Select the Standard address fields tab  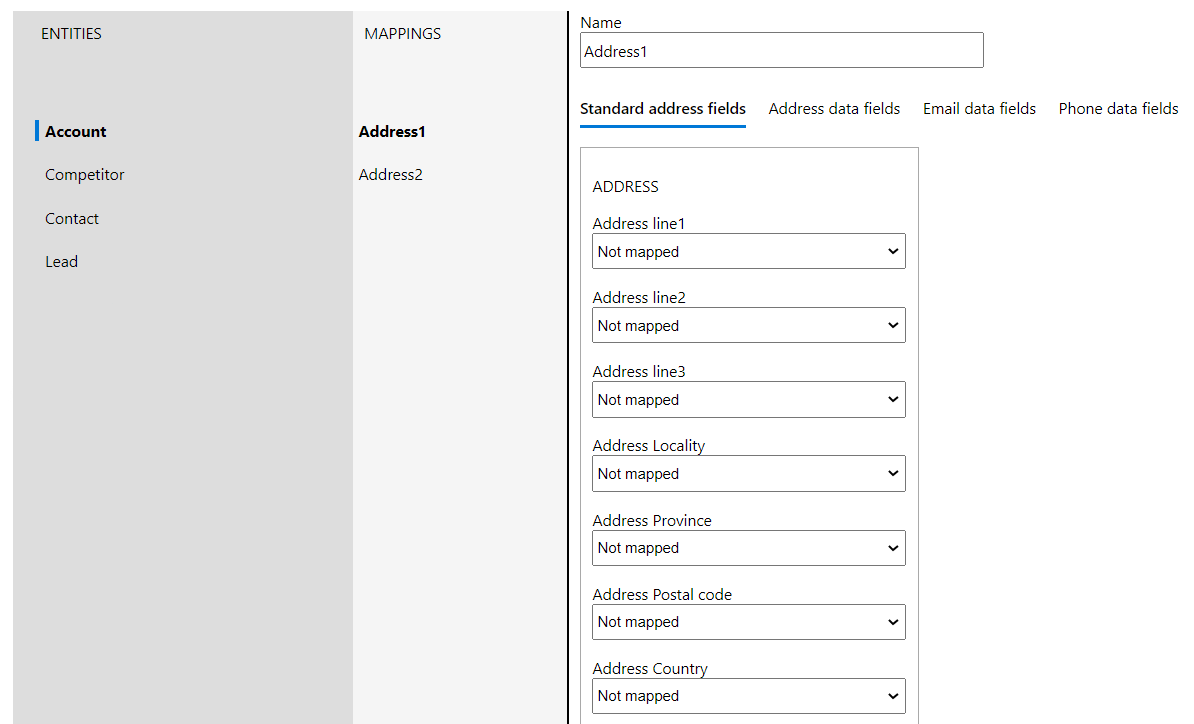pyautogui.click(x=662, y=108)
